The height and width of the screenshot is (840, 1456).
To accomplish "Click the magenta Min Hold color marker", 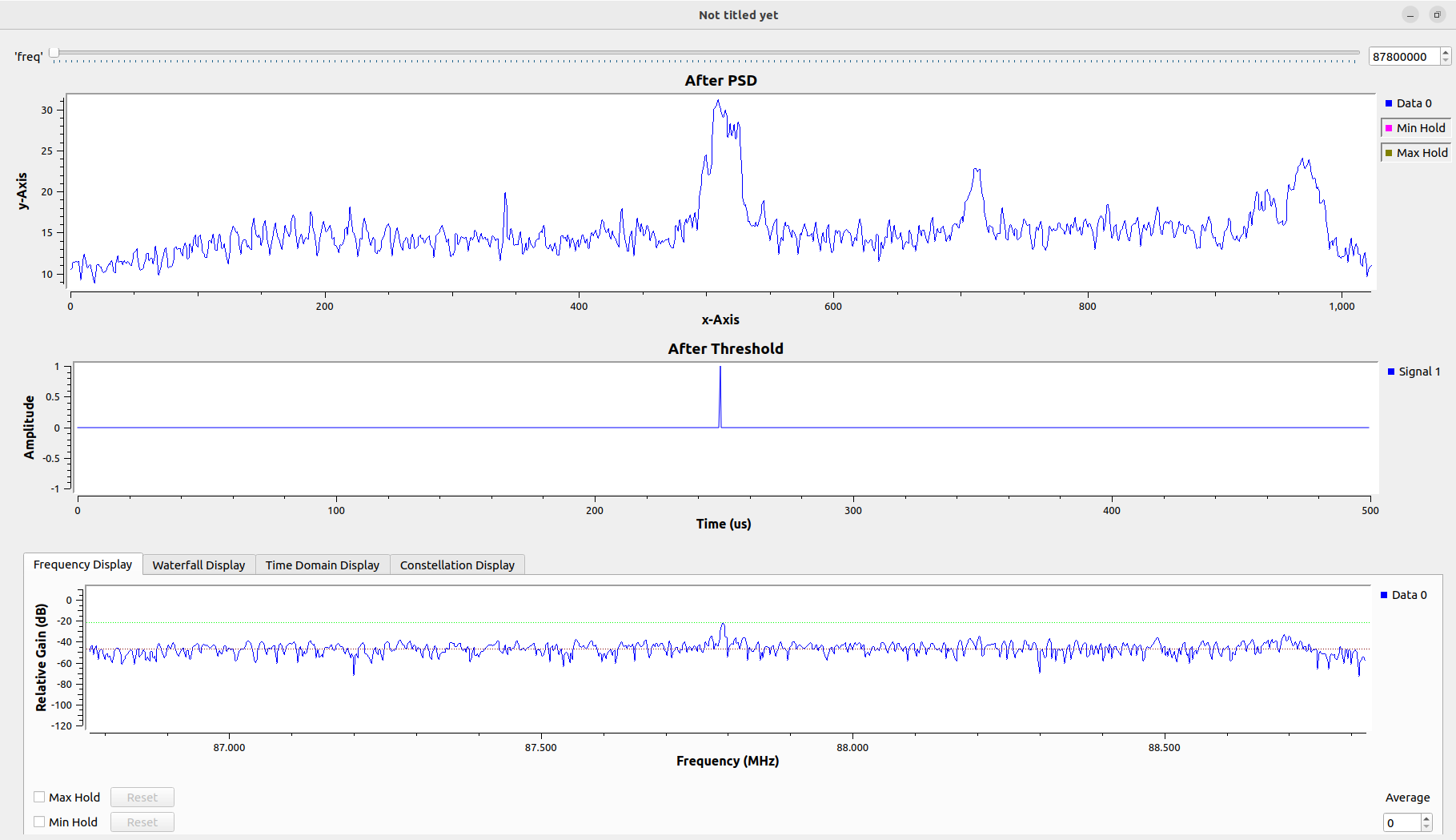I will (1389, 128).
